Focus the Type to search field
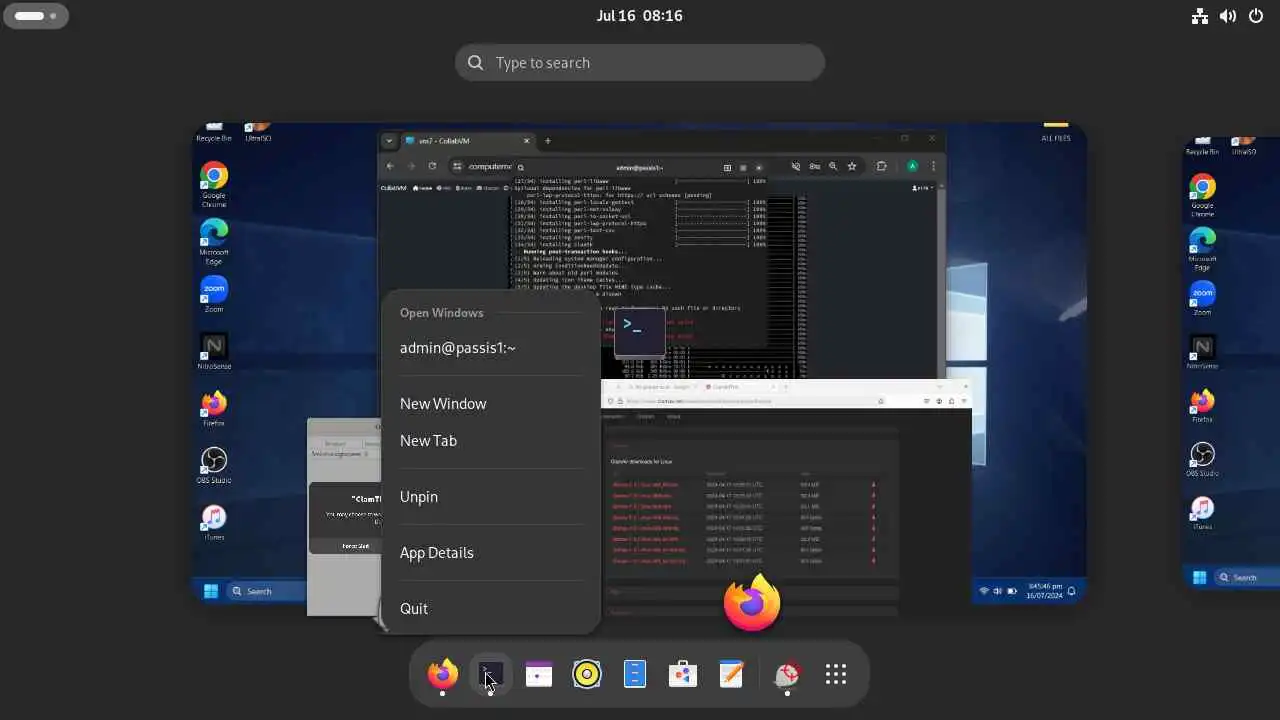The width and height of the screenshot is (1280, 720). click(x=640, y=62)
